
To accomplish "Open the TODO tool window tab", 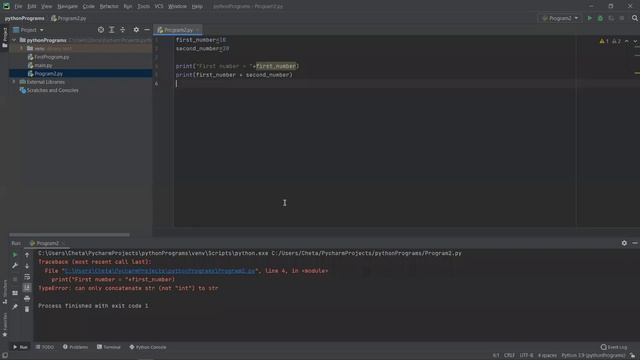I will click(44, 347).
